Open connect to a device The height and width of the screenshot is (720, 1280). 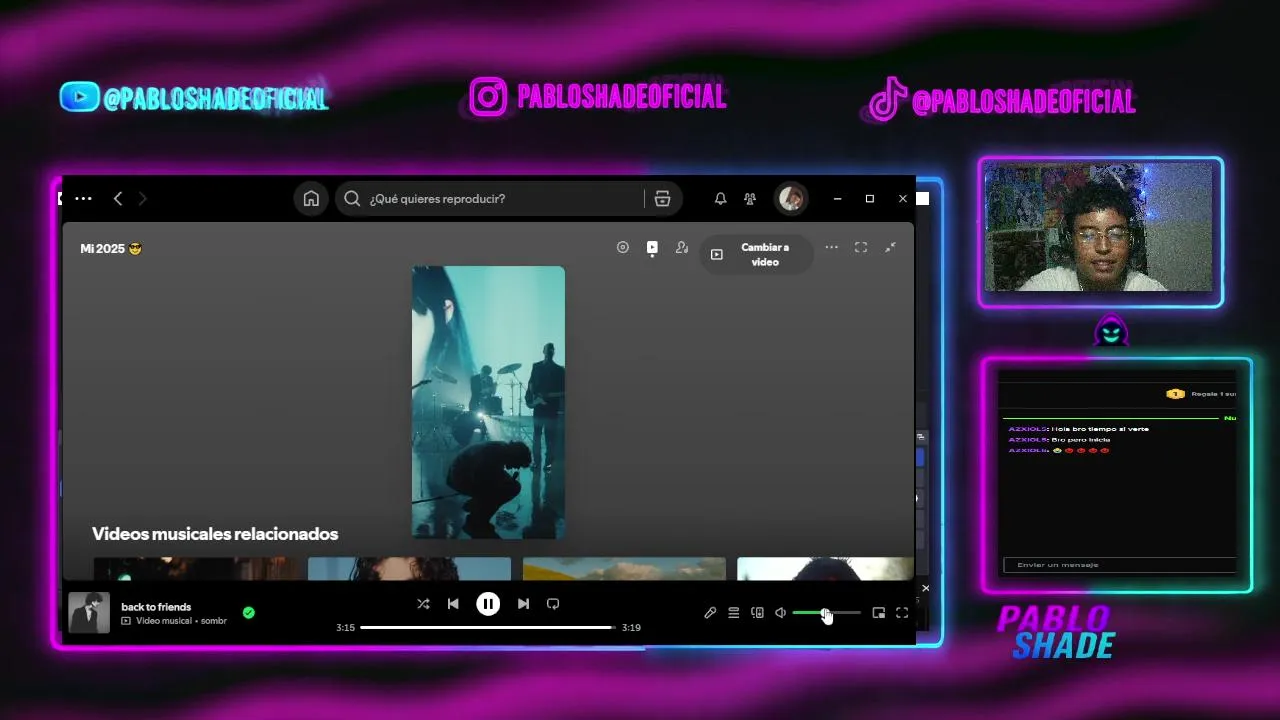point(757,613)
